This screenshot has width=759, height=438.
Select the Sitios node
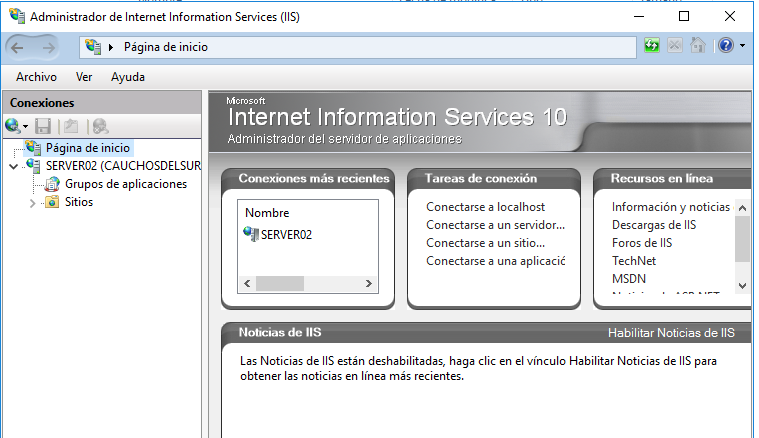coord(79,202)
